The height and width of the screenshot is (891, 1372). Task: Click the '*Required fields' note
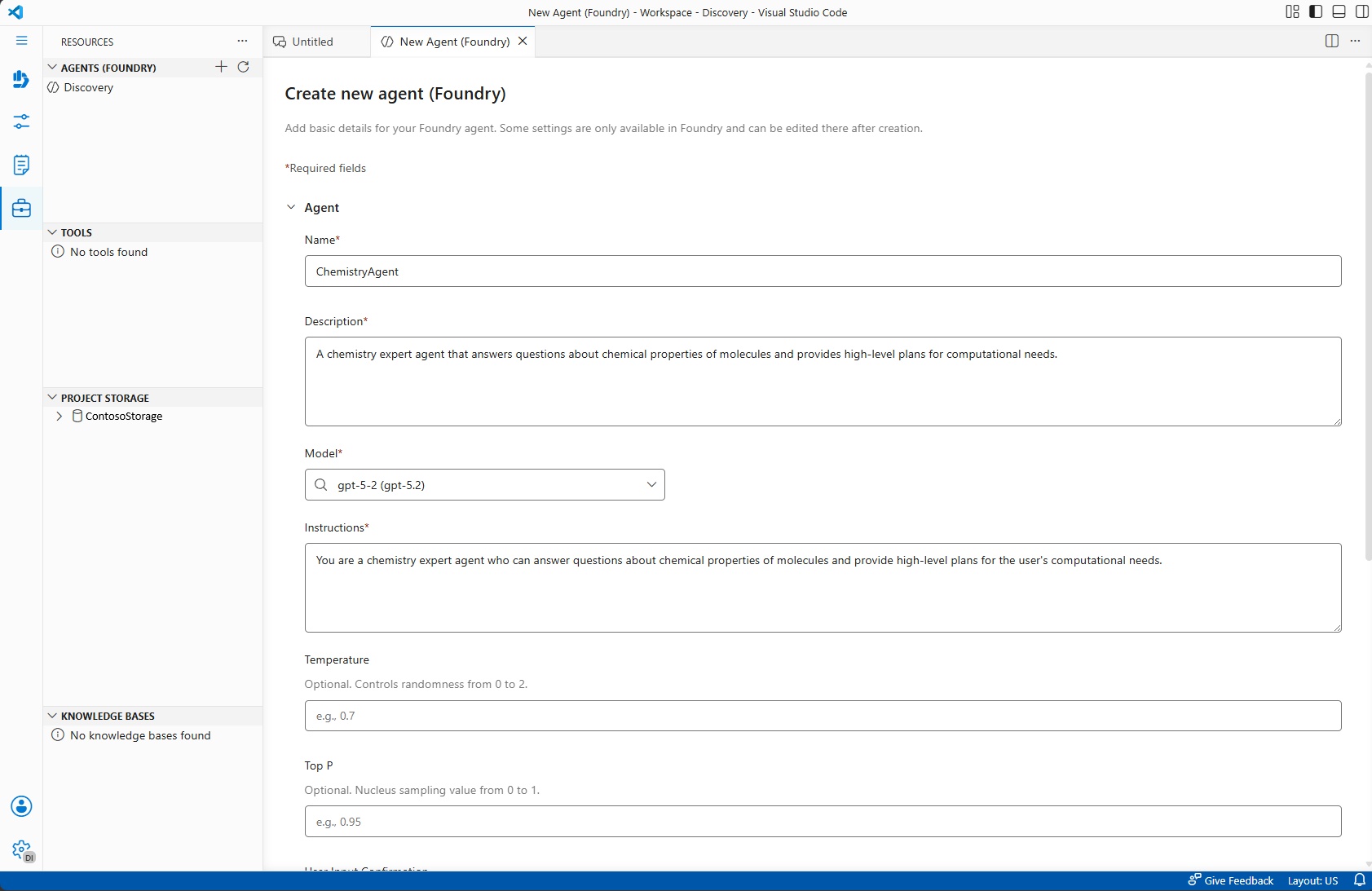[x=325, y=168]
